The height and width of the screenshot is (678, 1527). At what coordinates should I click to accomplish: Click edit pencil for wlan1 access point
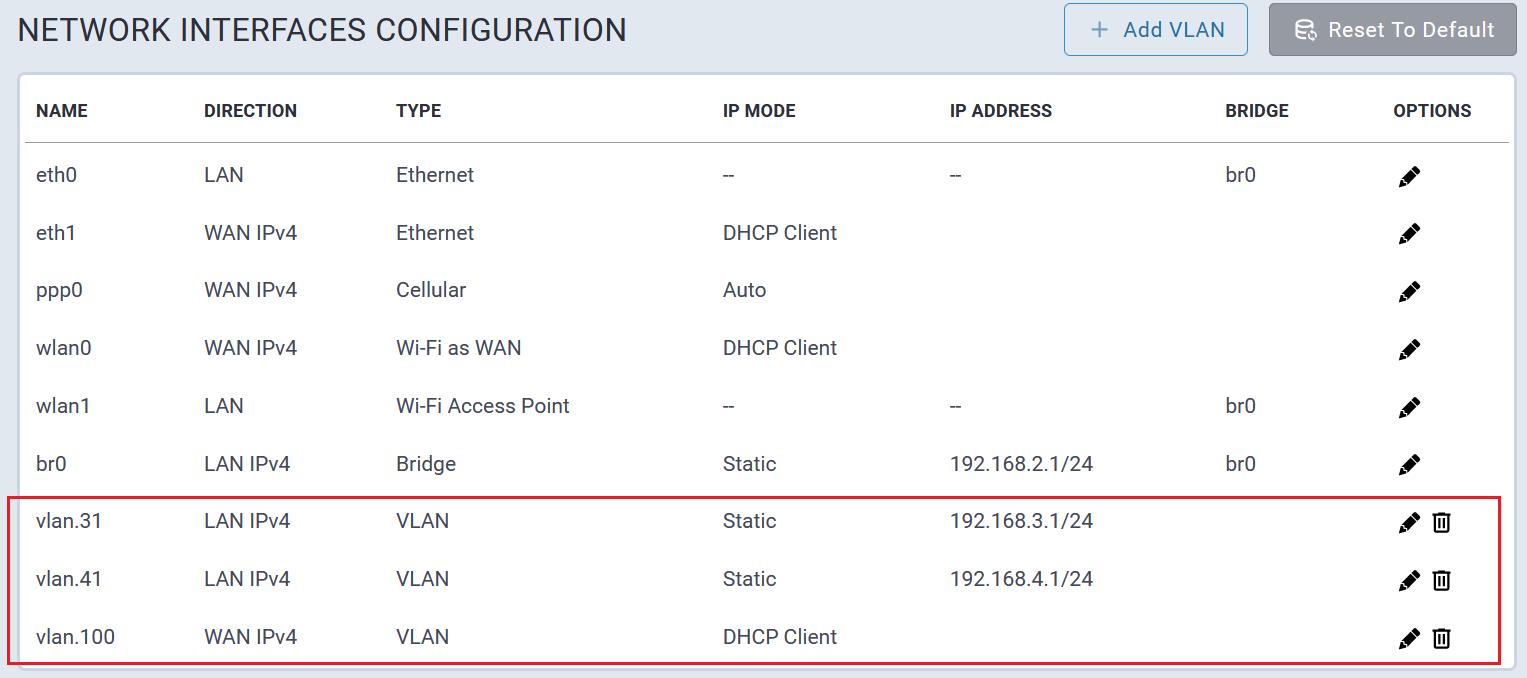(1409, 407)
